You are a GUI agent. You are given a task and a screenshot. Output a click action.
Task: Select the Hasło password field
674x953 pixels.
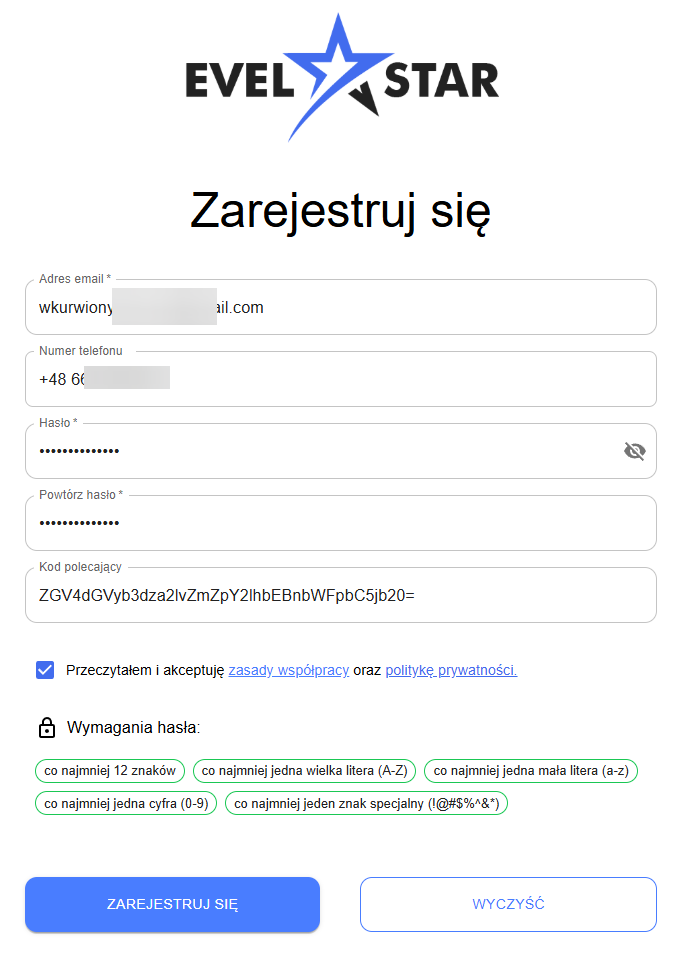tap(320, 451)
